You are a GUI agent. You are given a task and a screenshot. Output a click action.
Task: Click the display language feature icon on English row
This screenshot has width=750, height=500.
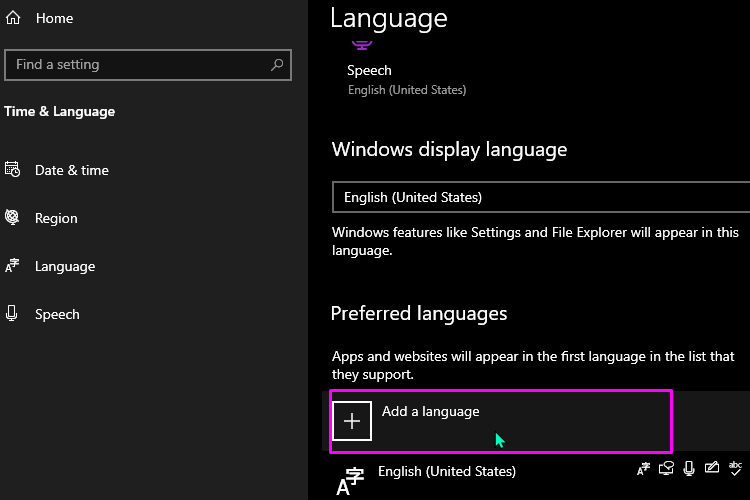coord(643,468)
